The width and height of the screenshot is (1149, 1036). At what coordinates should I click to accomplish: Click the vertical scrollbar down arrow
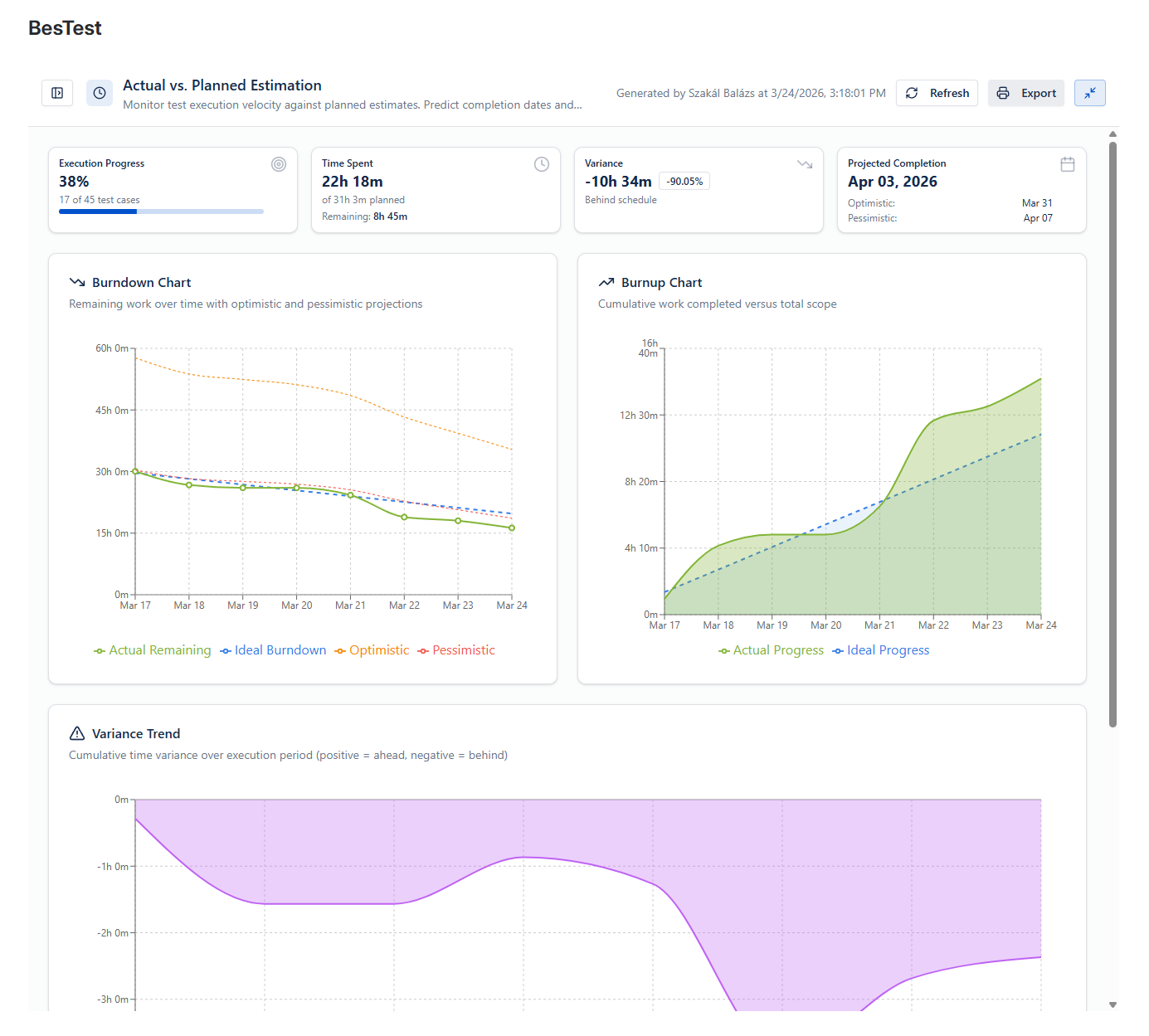(1113, 1004)
